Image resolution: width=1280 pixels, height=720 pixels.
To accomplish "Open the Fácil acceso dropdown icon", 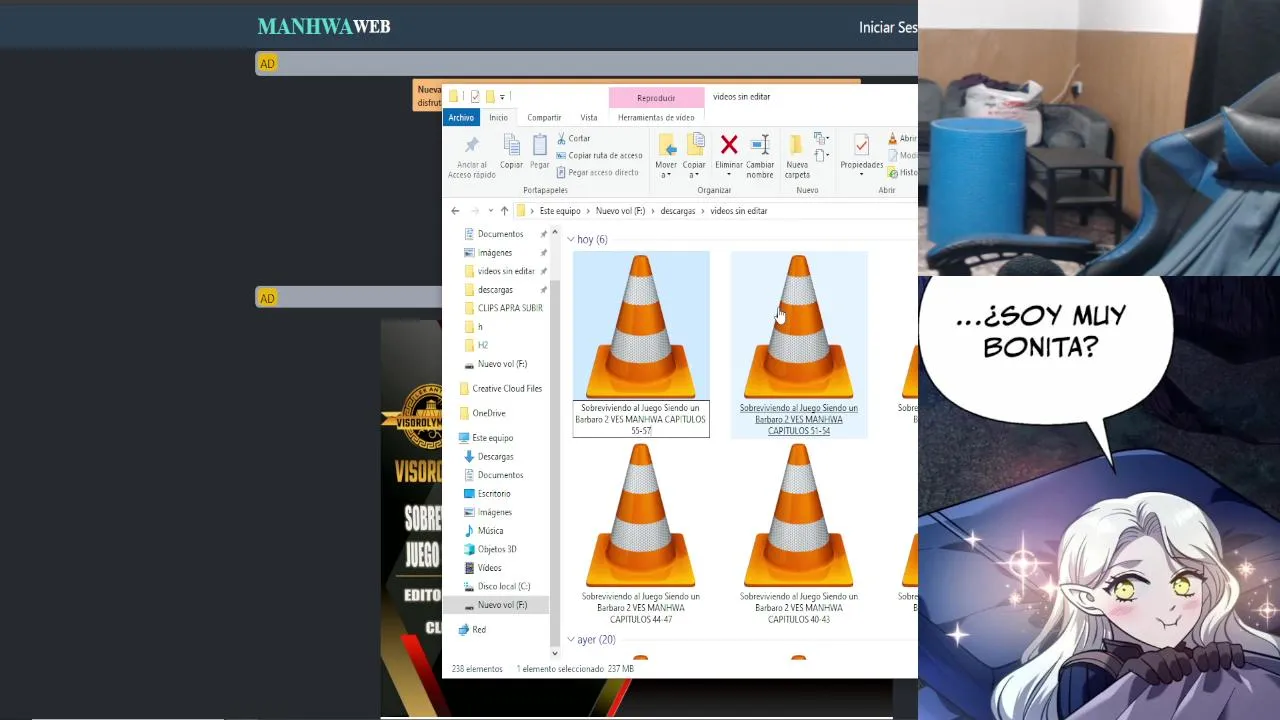I will coord(821,155).
